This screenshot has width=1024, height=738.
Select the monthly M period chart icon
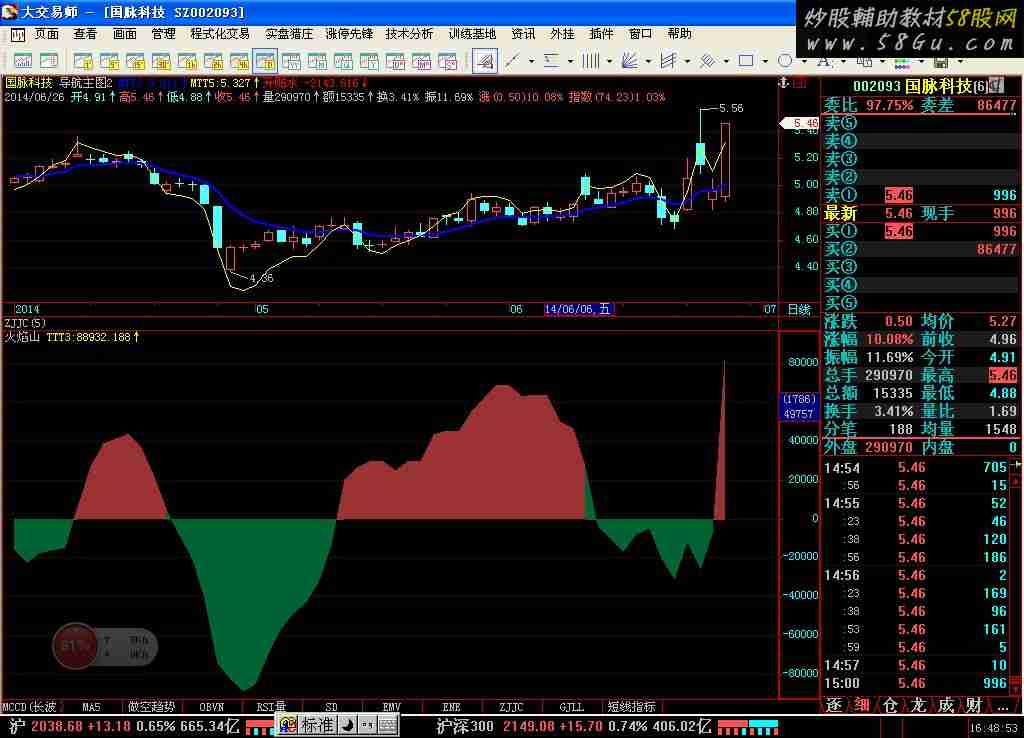317,61
